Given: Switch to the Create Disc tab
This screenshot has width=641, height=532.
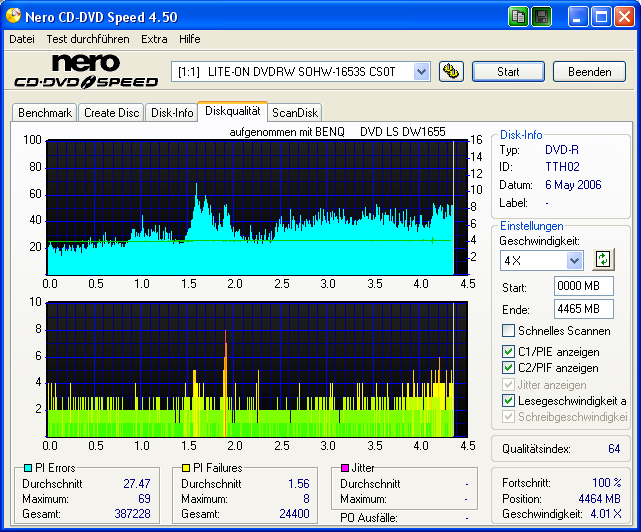Looking at the screenshot, I should pyautogui.click(x=112, y=113).
